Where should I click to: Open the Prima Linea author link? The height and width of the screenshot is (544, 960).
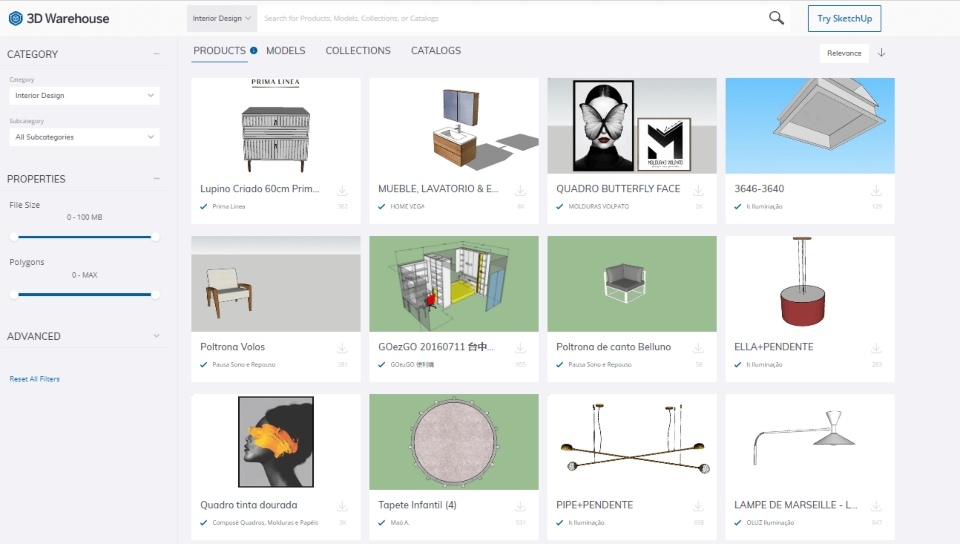tap(228, 206)
